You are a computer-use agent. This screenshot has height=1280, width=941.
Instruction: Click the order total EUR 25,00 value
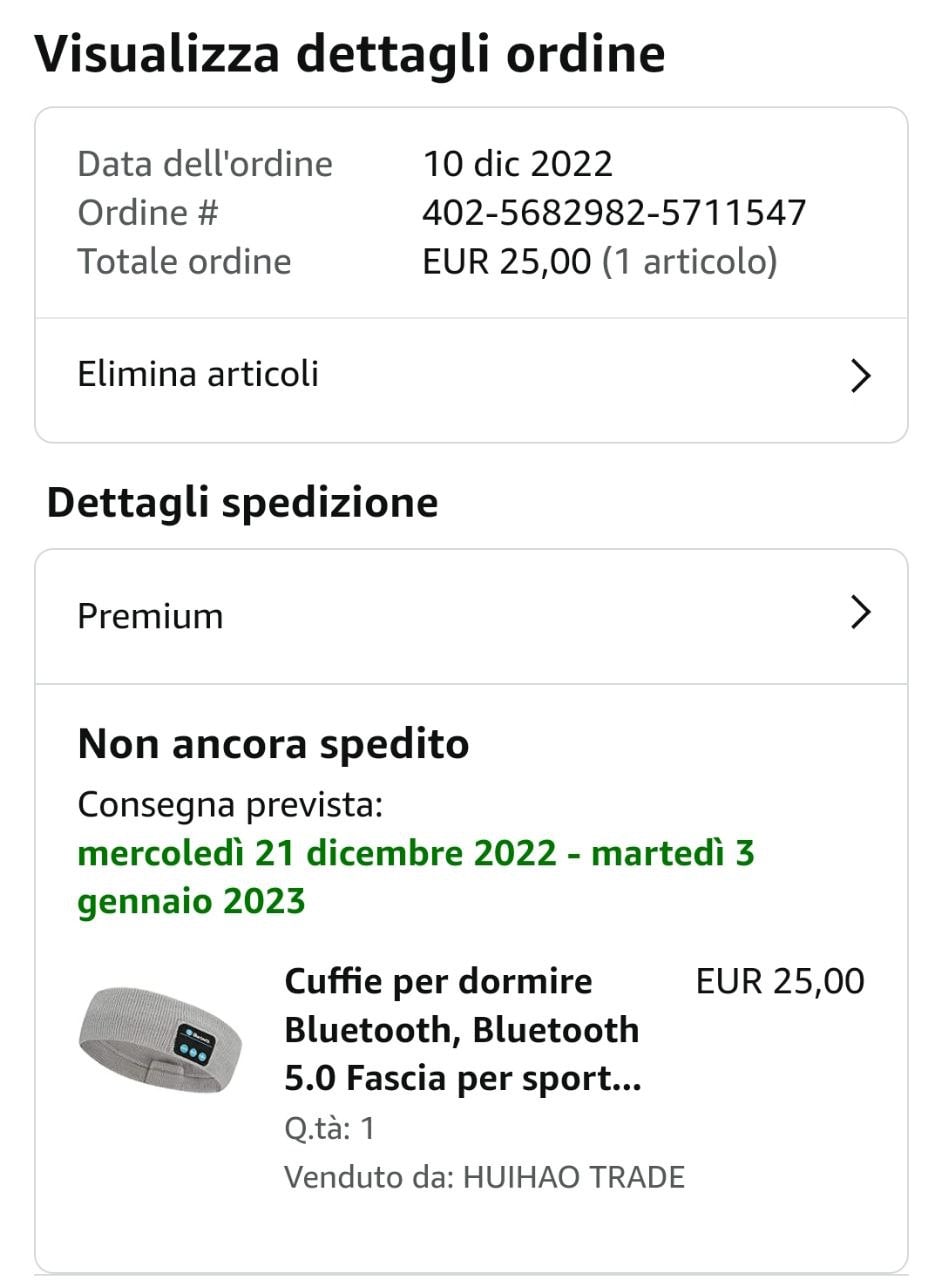[x=507, y=262]
